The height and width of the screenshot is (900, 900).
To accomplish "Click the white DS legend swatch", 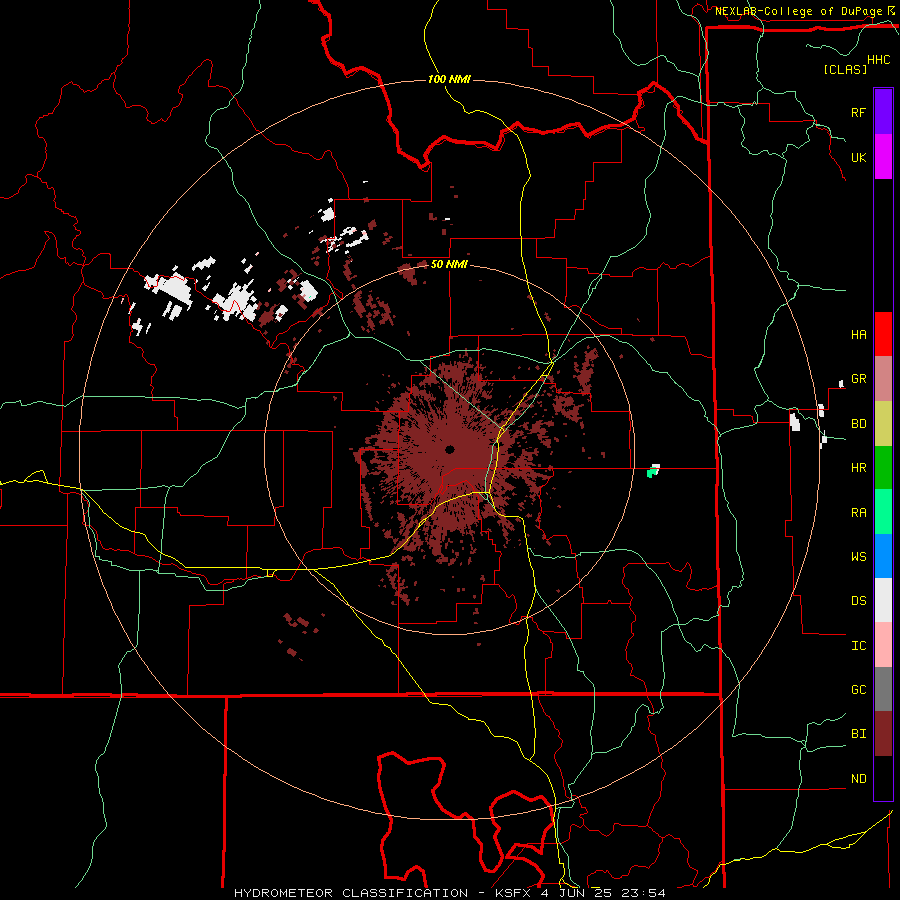I will tap(883, 600).
